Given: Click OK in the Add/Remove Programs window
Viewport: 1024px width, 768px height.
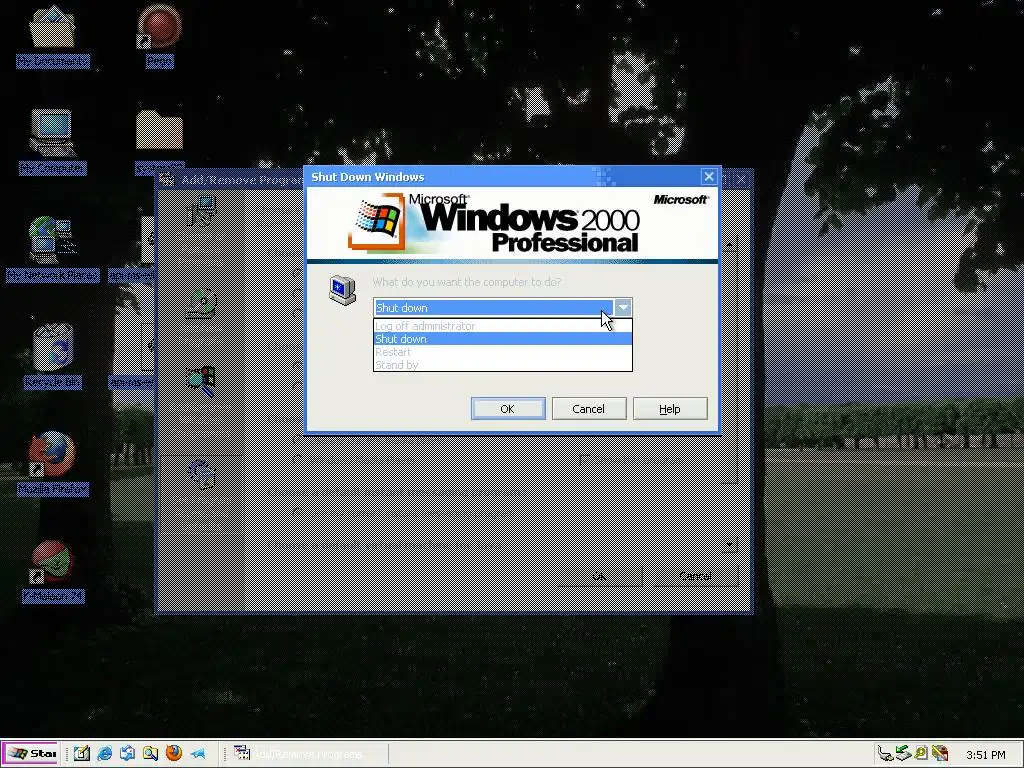Looking at the screenshot, I should (x=599, y=576).
